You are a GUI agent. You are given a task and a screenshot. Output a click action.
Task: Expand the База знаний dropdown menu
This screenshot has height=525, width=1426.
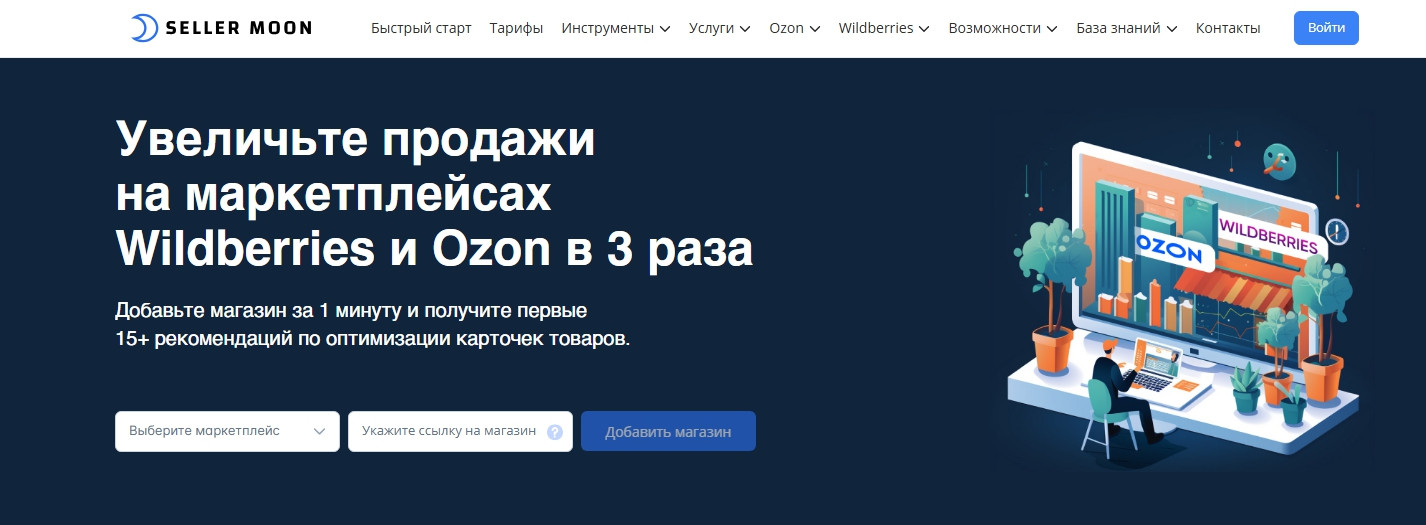[1127, 28]
